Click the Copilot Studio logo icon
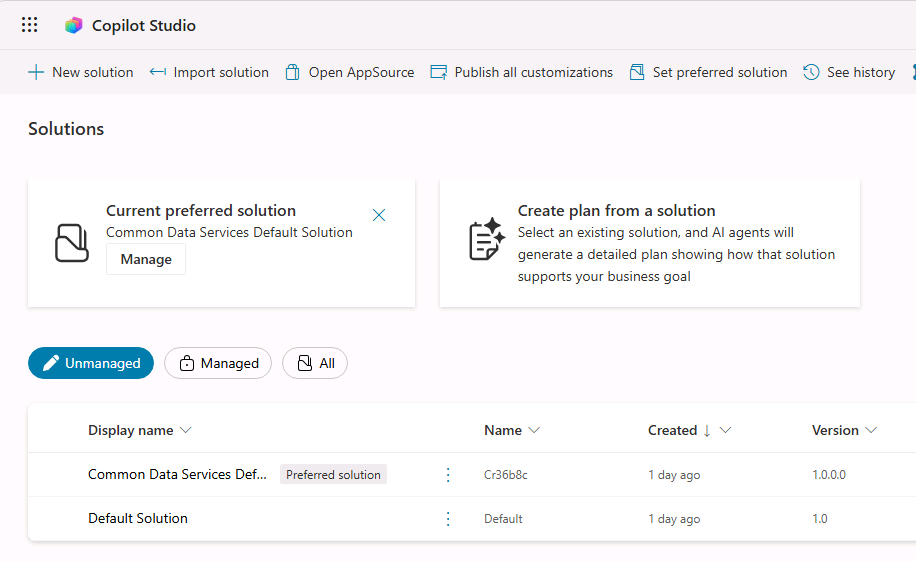The width and height of the screenshot is (916, 562). (74, 25)
